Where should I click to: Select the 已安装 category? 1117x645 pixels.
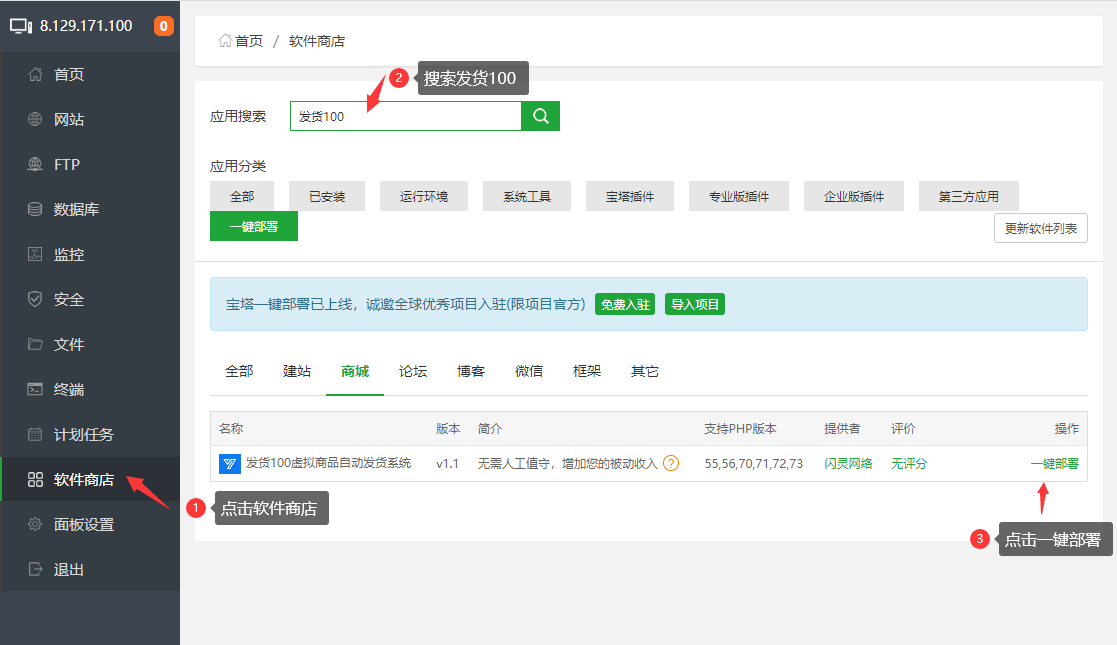point(327,196)
